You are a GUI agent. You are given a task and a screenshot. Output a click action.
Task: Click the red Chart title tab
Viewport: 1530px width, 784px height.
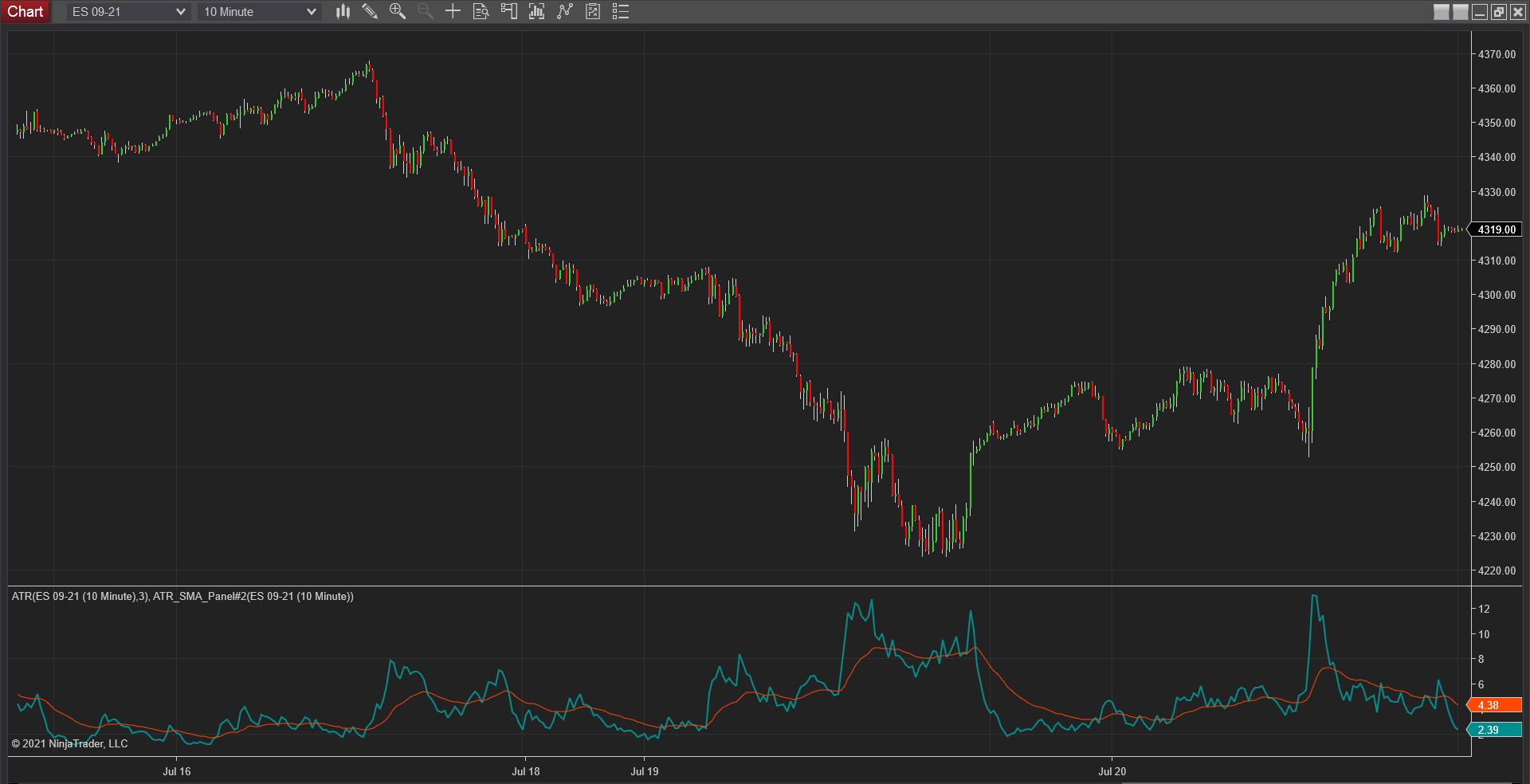click(25, 12)
